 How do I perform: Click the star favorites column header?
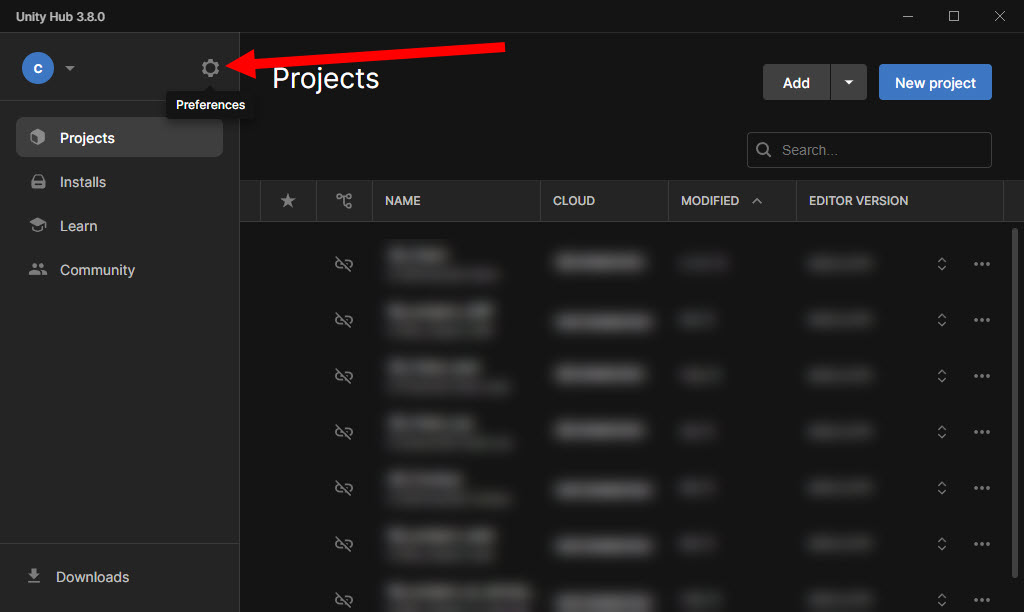pos(288,201)
